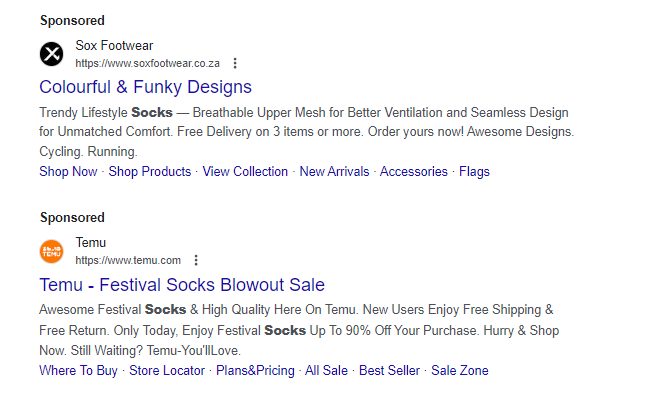Open Temu Festival Socks Blowout Sale headline
667x401 pixels.
(182, 285)
